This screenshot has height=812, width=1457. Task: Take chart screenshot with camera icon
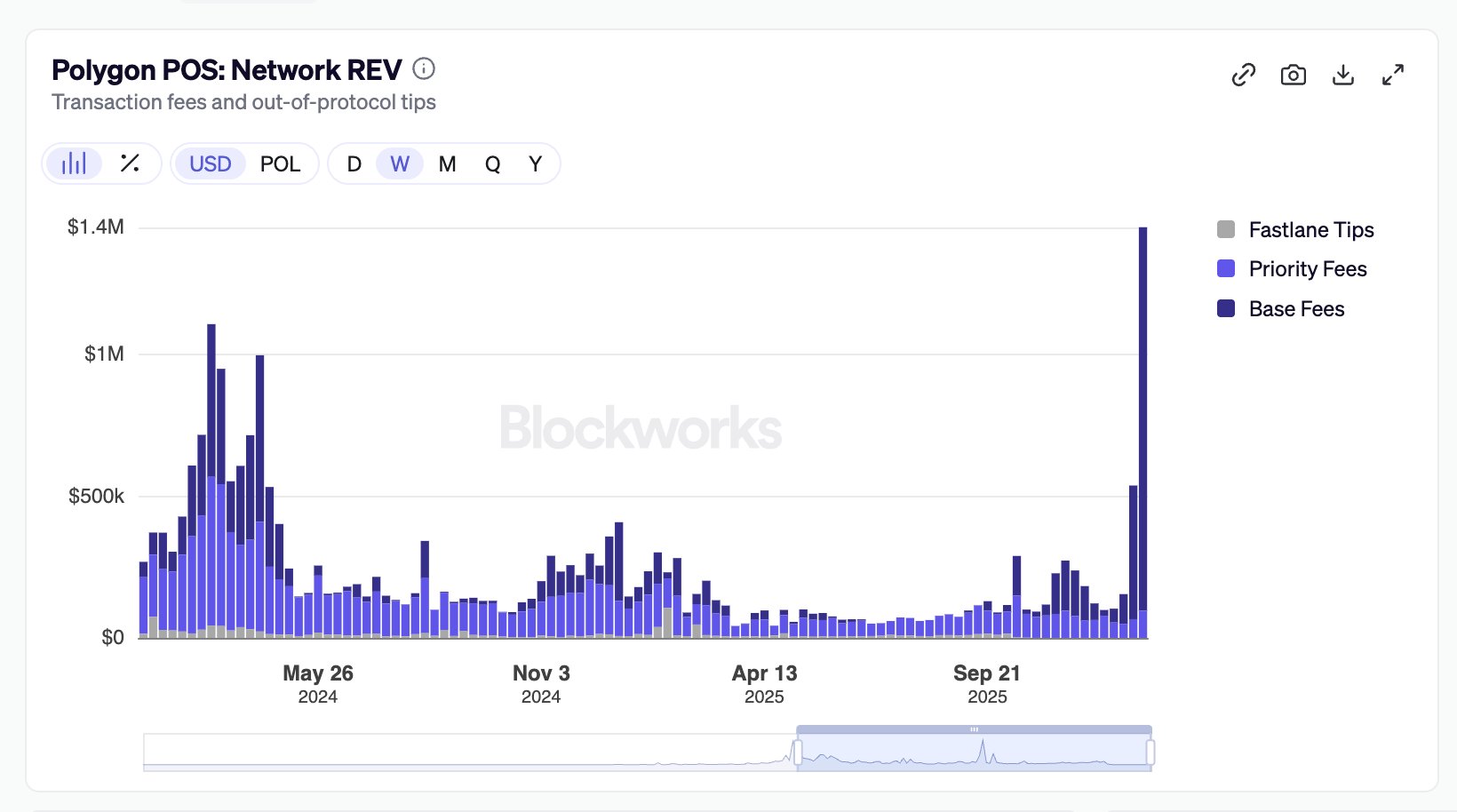1293,76
